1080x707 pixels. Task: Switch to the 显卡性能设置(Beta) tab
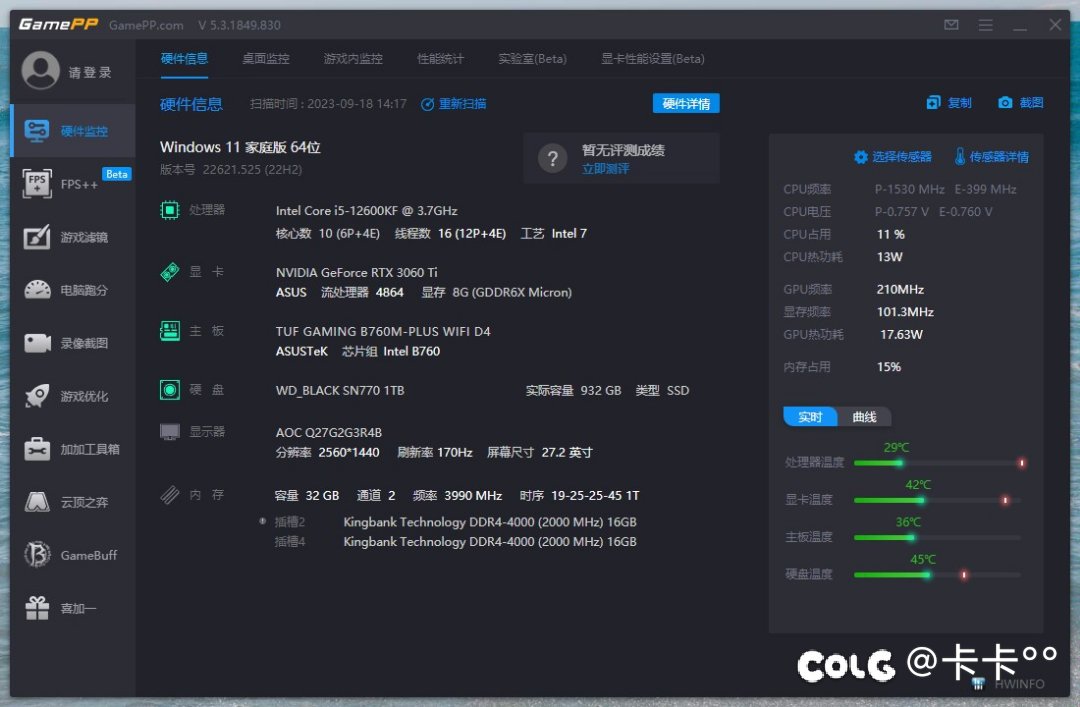click(x=653, y=59)
